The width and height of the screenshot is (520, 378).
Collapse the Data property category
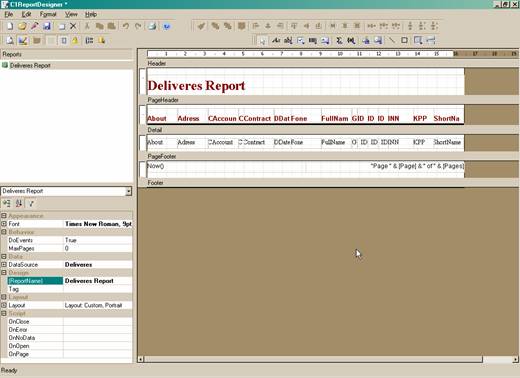4,256
